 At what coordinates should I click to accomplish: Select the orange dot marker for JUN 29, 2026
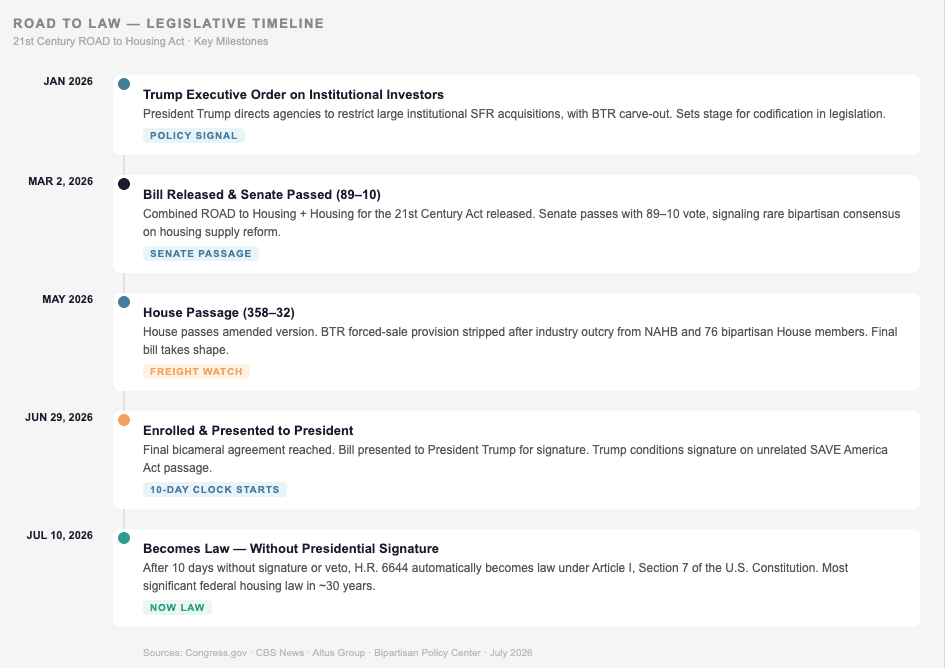pyautogui.click(x=124, y=420)
